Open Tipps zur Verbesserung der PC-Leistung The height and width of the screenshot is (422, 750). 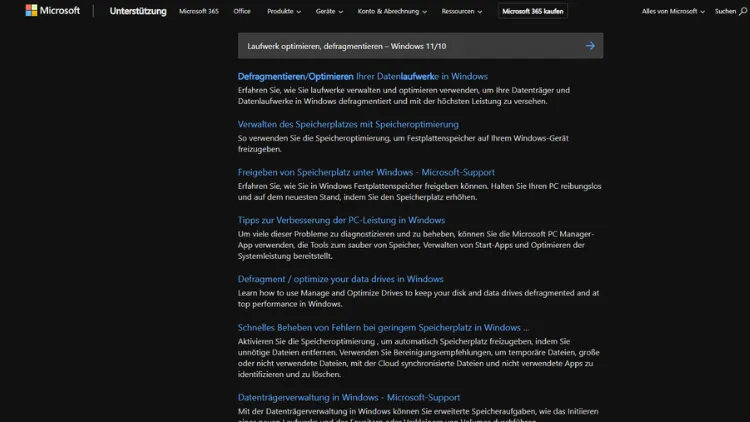click(x=341, y=220)
